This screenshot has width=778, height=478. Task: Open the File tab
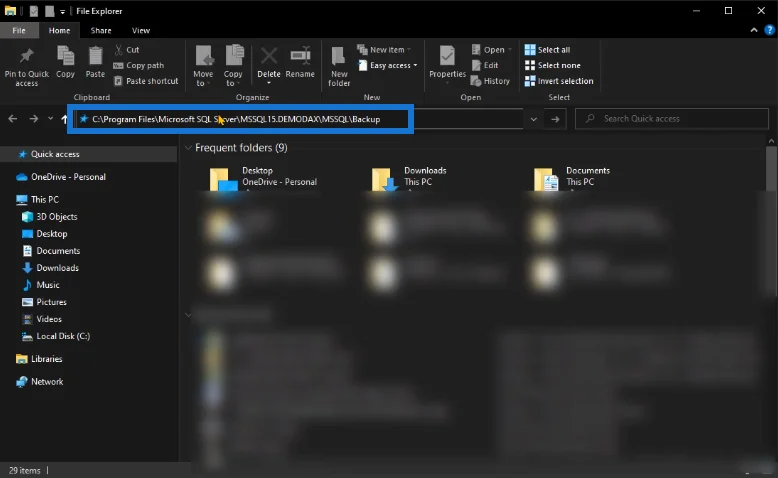coord(19,30)
